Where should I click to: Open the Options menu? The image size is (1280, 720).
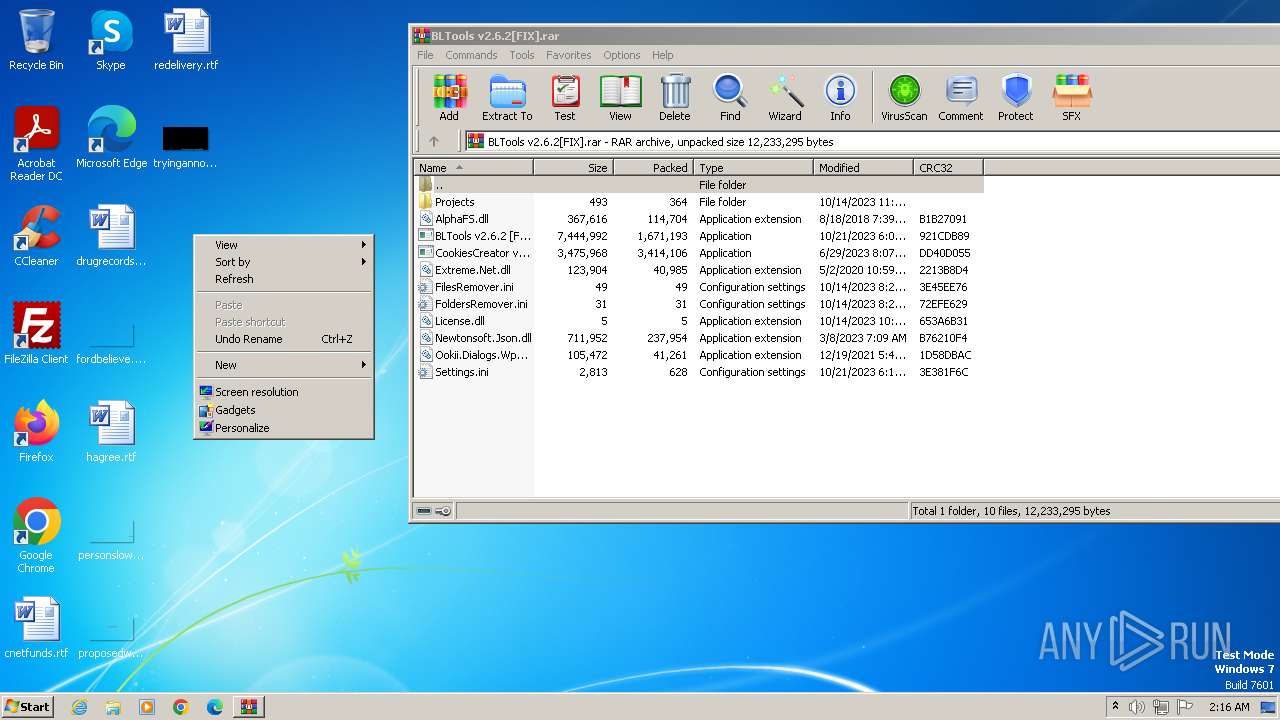[621, 55]
